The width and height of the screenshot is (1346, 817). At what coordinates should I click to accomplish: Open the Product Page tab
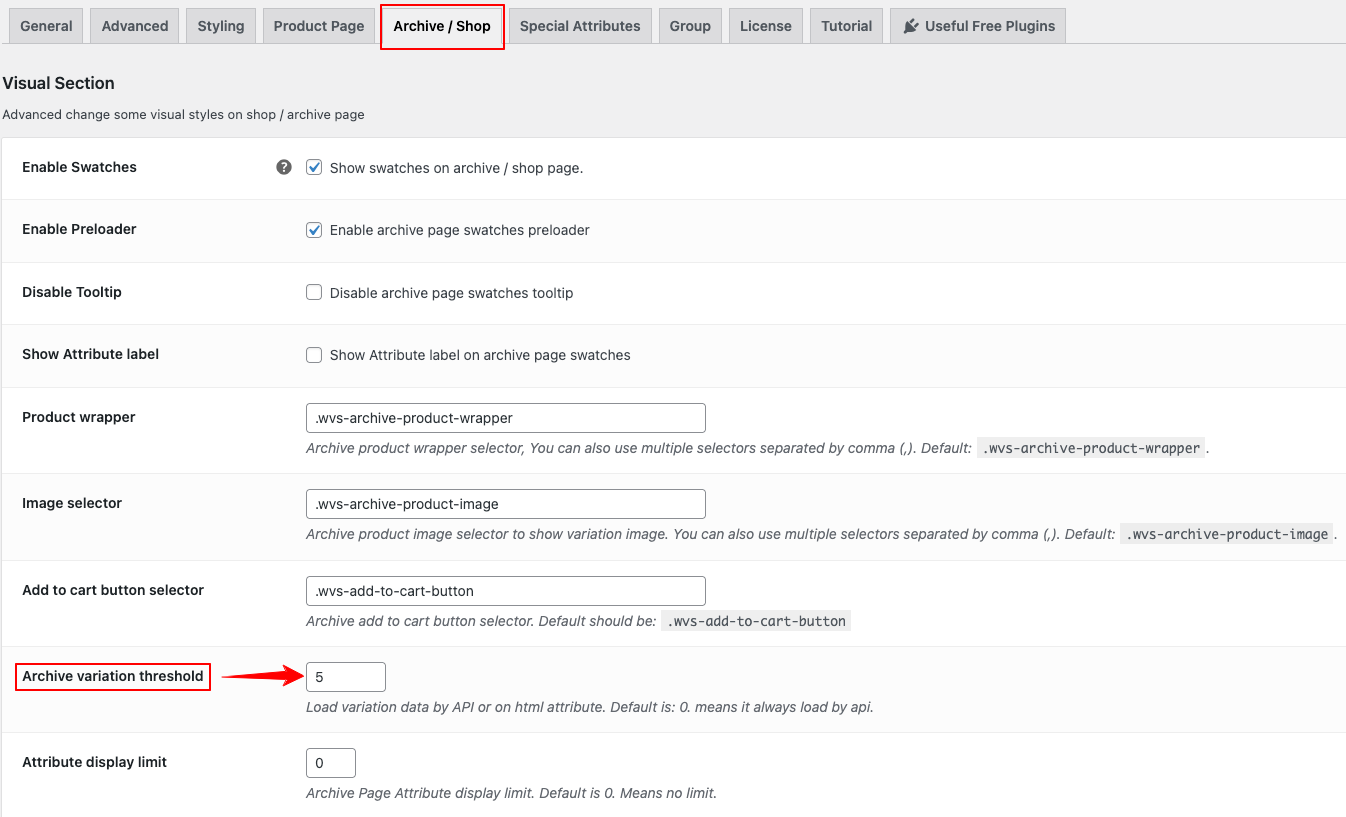point(318,25)
